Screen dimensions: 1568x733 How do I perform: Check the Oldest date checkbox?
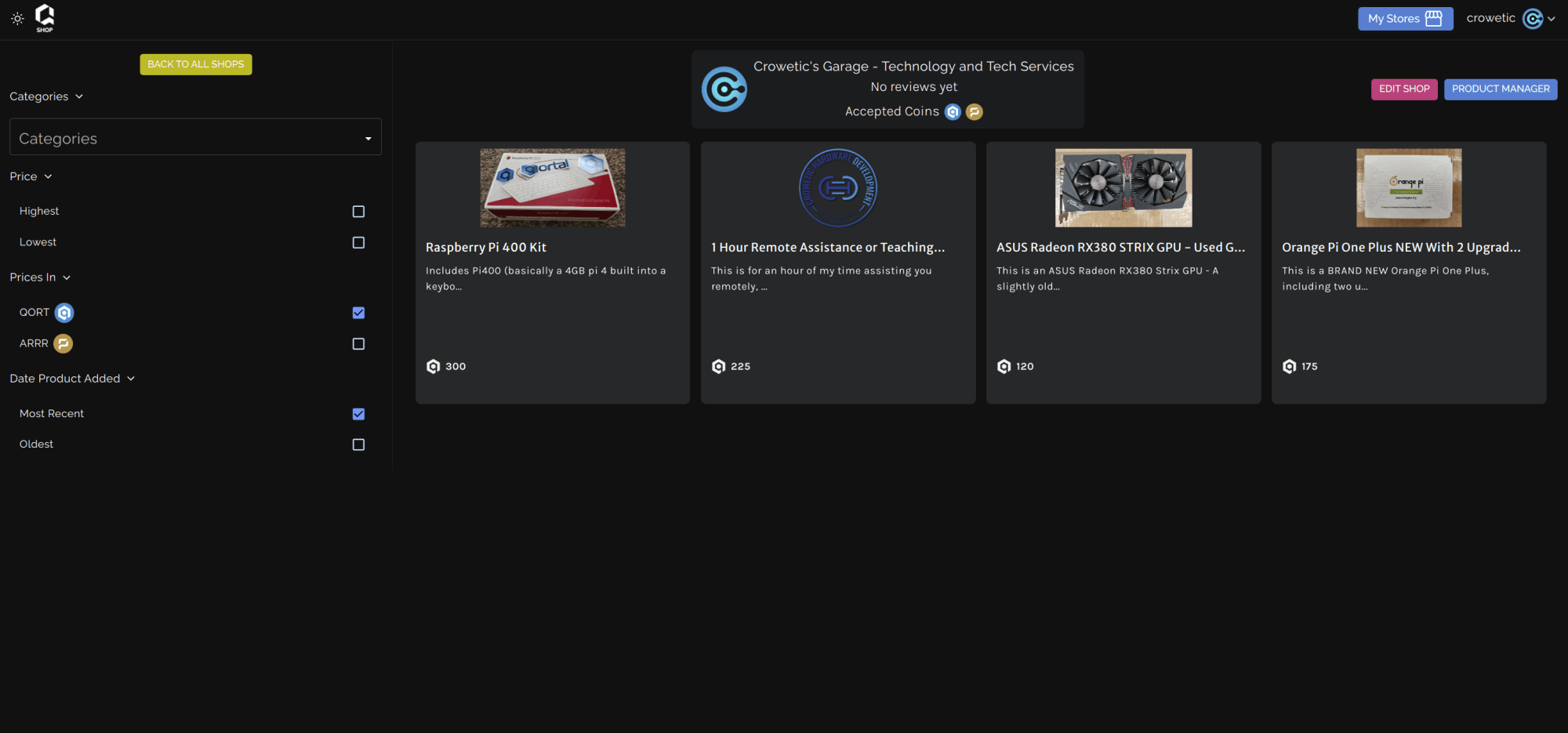[358, 445]
